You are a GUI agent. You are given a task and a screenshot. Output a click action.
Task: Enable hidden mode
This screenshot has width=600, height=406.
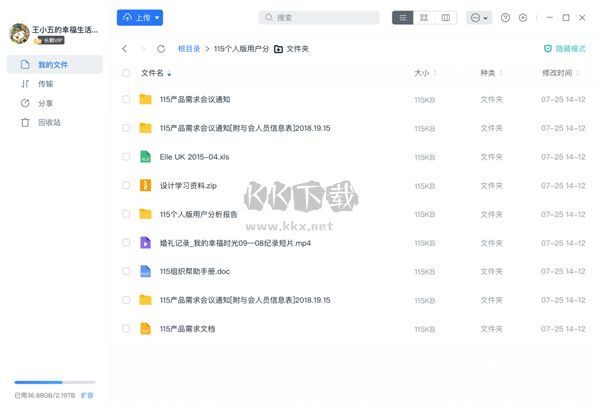pos(564,49)
